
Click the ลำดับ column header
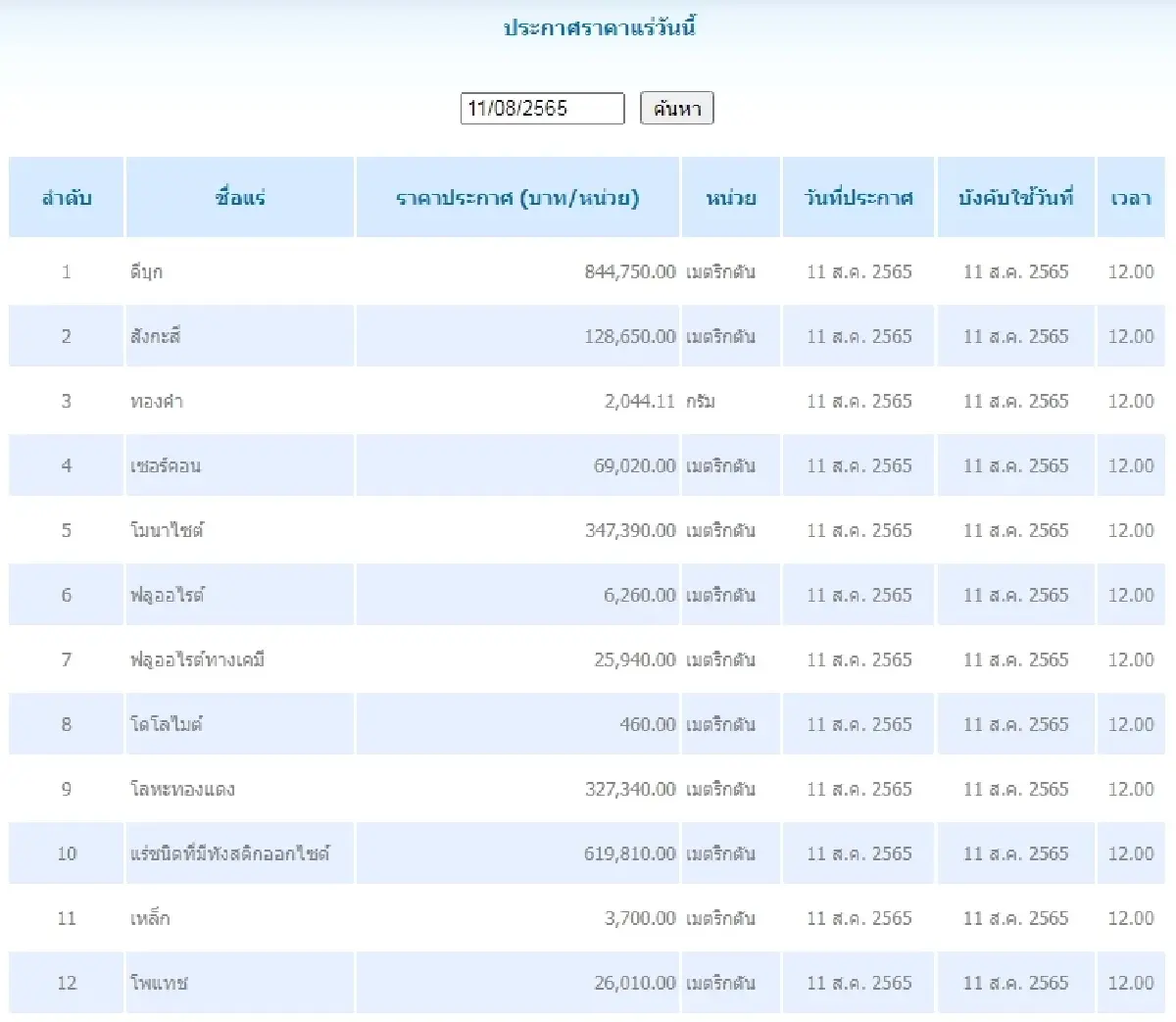67,198
